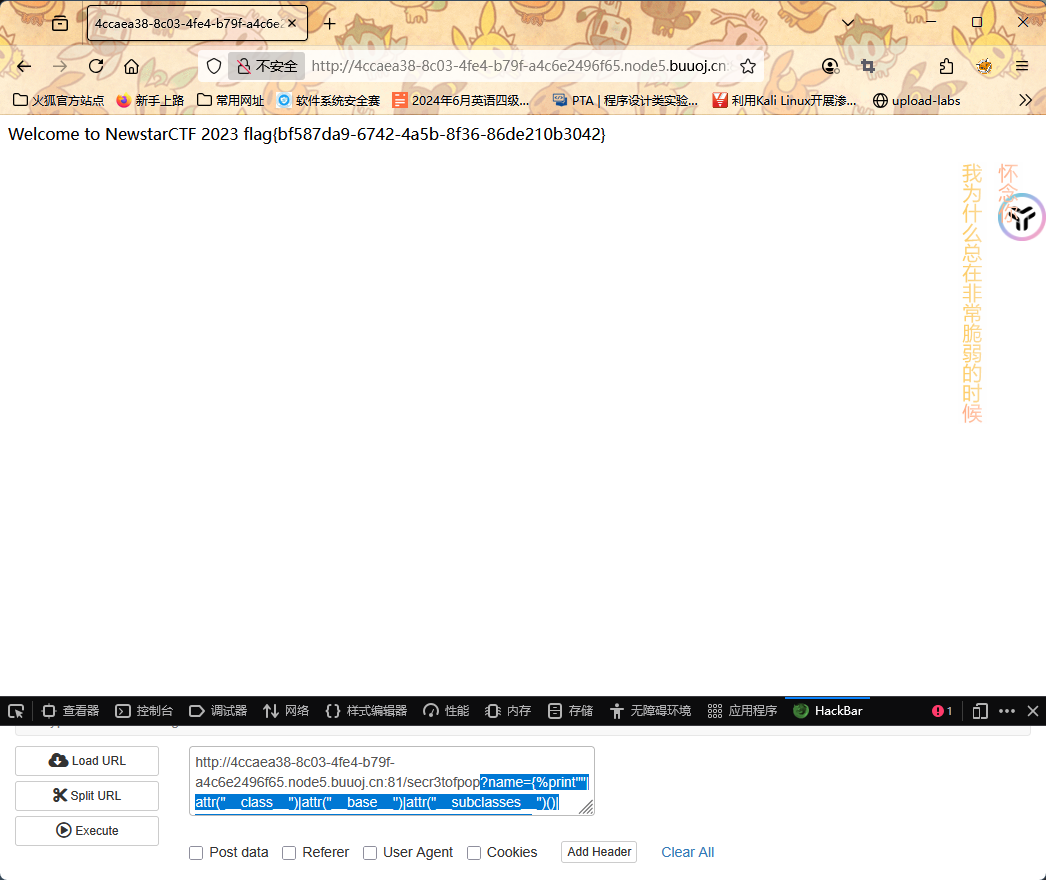1046x880 pixels.
Task: Check the Referer checkbox
Action: pyautogui.click(x=289, y=853)
